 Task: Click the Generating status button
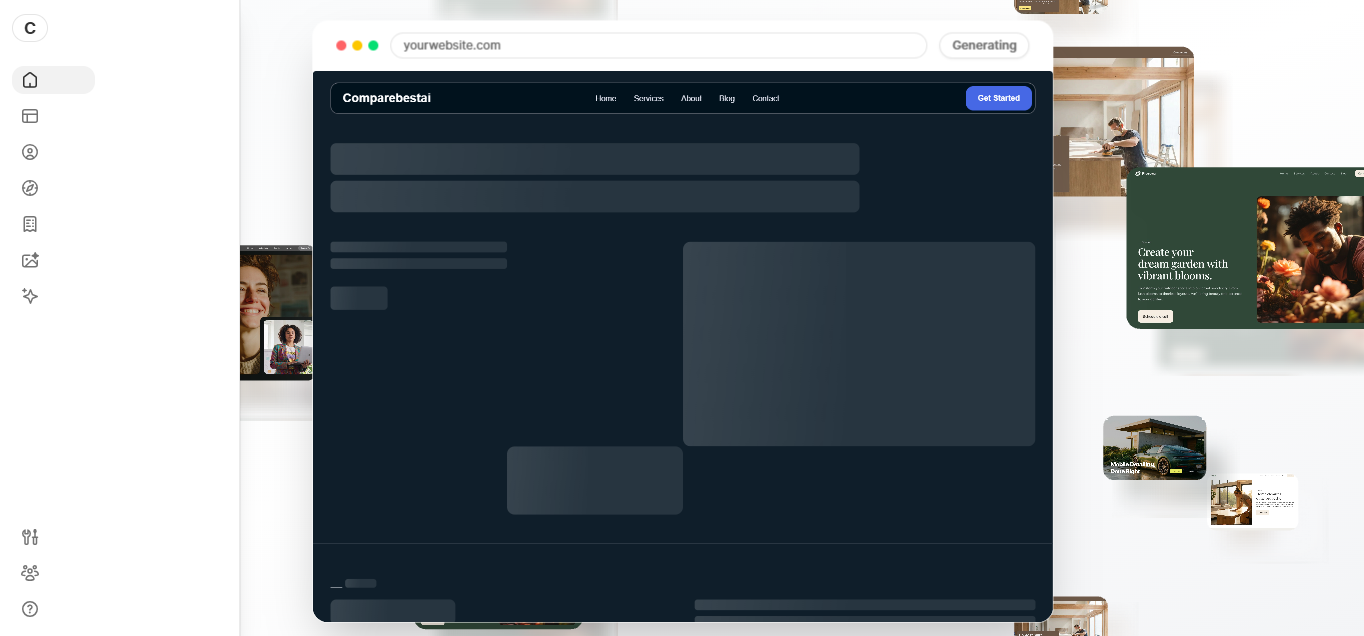[984, 46]
